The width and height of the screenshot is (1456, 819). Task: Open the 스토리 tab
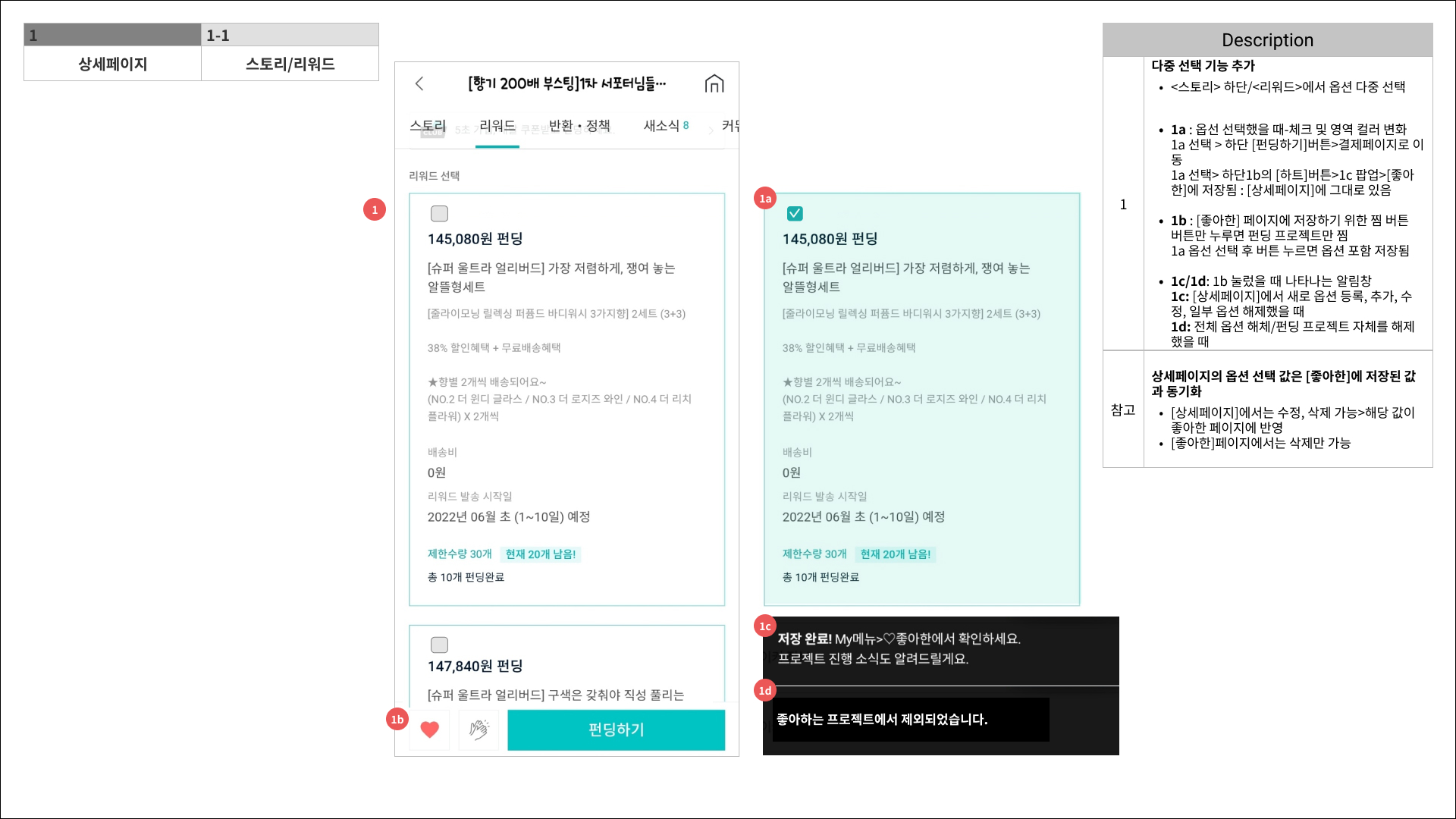point(428,126)
